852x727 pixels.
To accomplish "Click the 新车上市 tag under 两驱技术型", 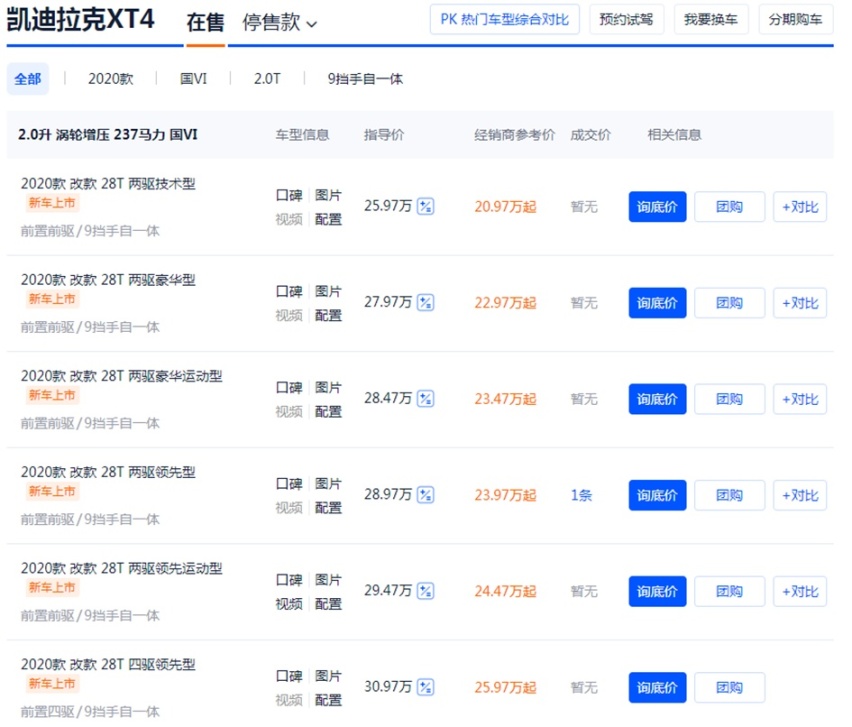I will point(52,203).
